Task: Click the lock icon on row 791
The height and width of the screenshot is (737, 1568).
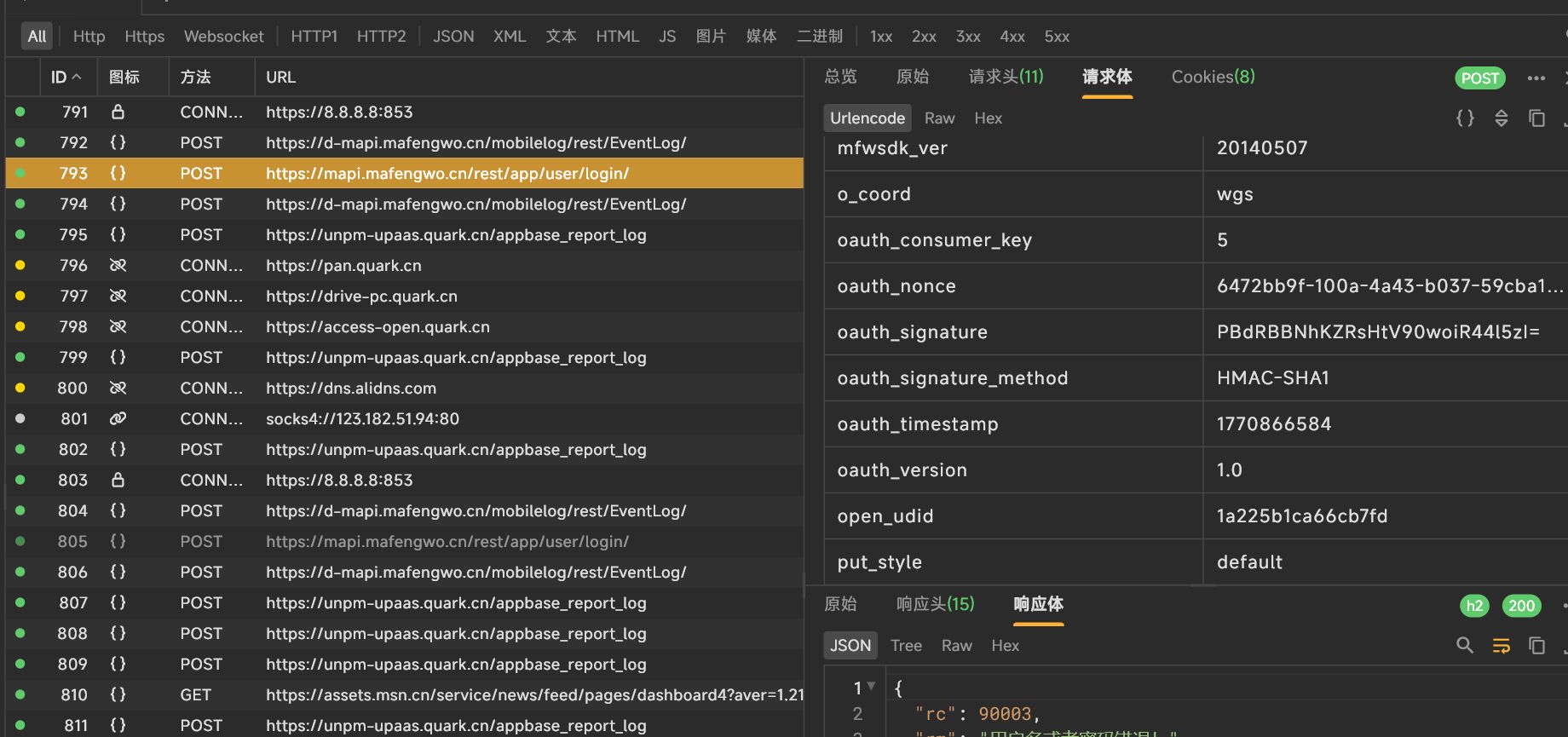Action: pos(118,112)
